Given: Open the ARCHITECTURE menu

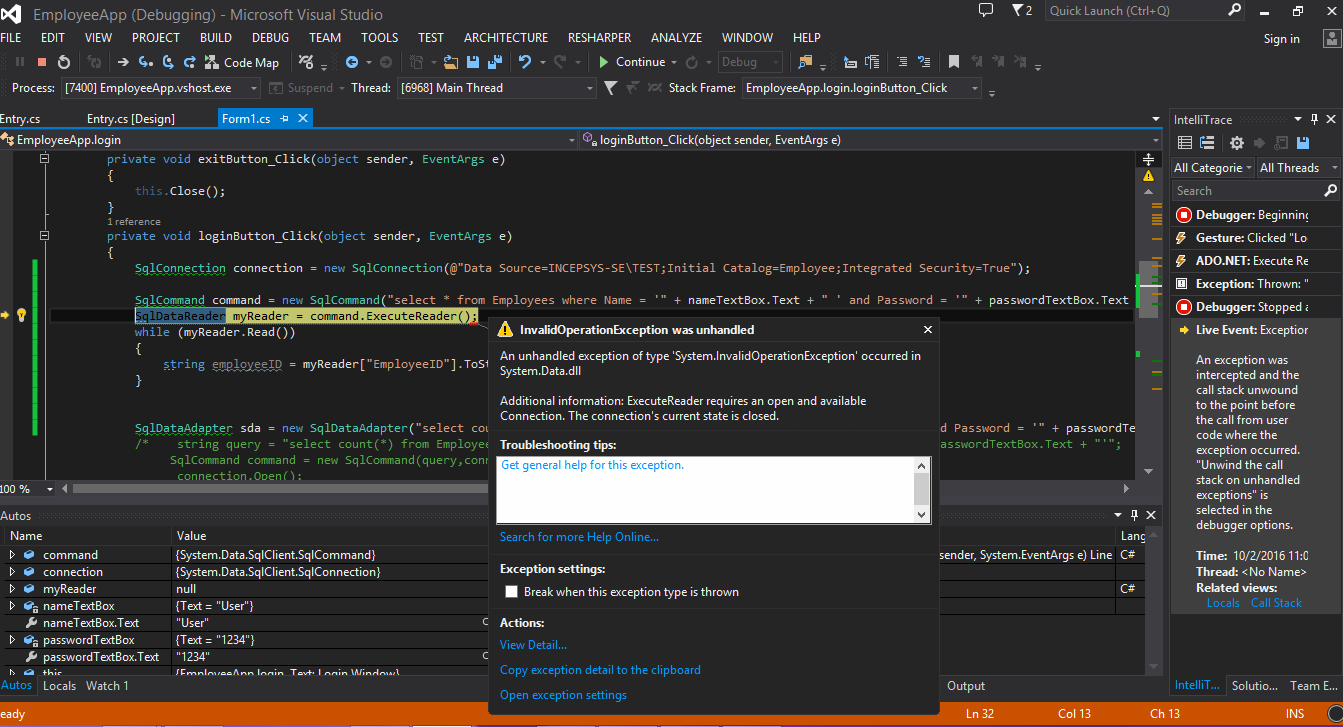Looking at the screenshot, I should (506, 37).
